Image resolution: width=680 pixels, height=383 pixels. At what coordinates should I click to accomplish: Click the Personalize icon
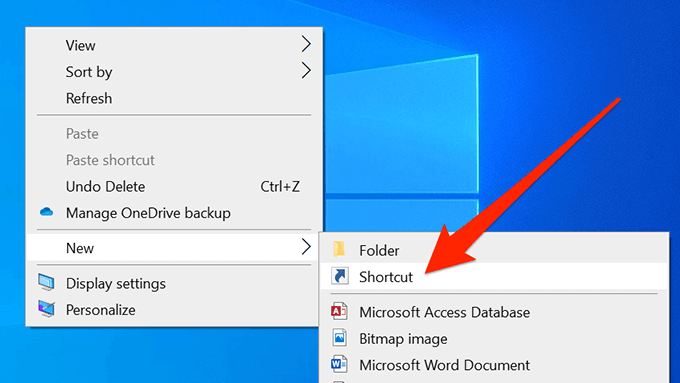pos(46,309)
